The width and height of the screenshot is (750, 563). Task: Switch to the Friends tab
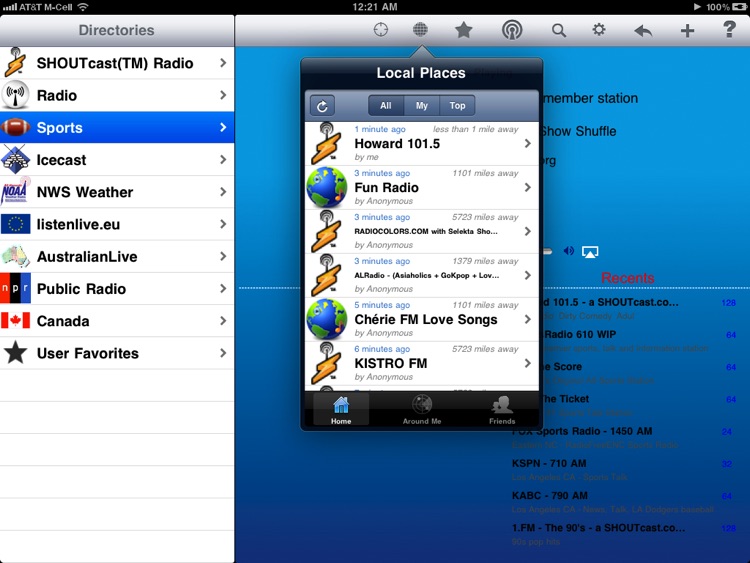[502, 410]
